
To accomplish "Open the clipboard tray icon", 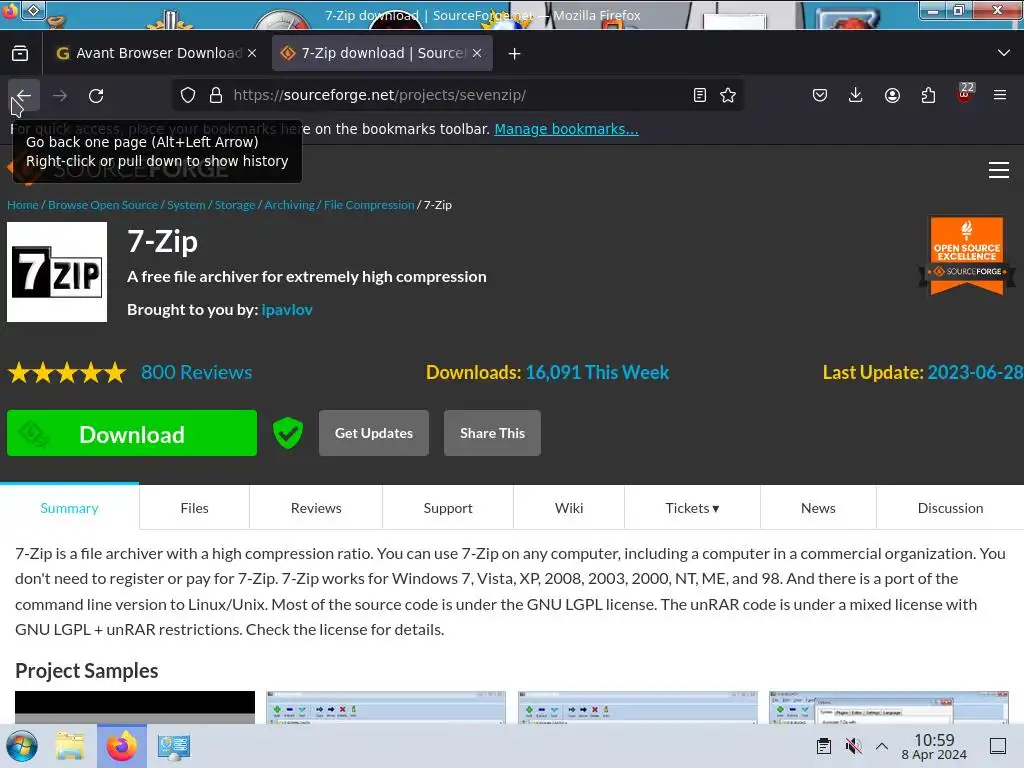I will click(824, 746).
